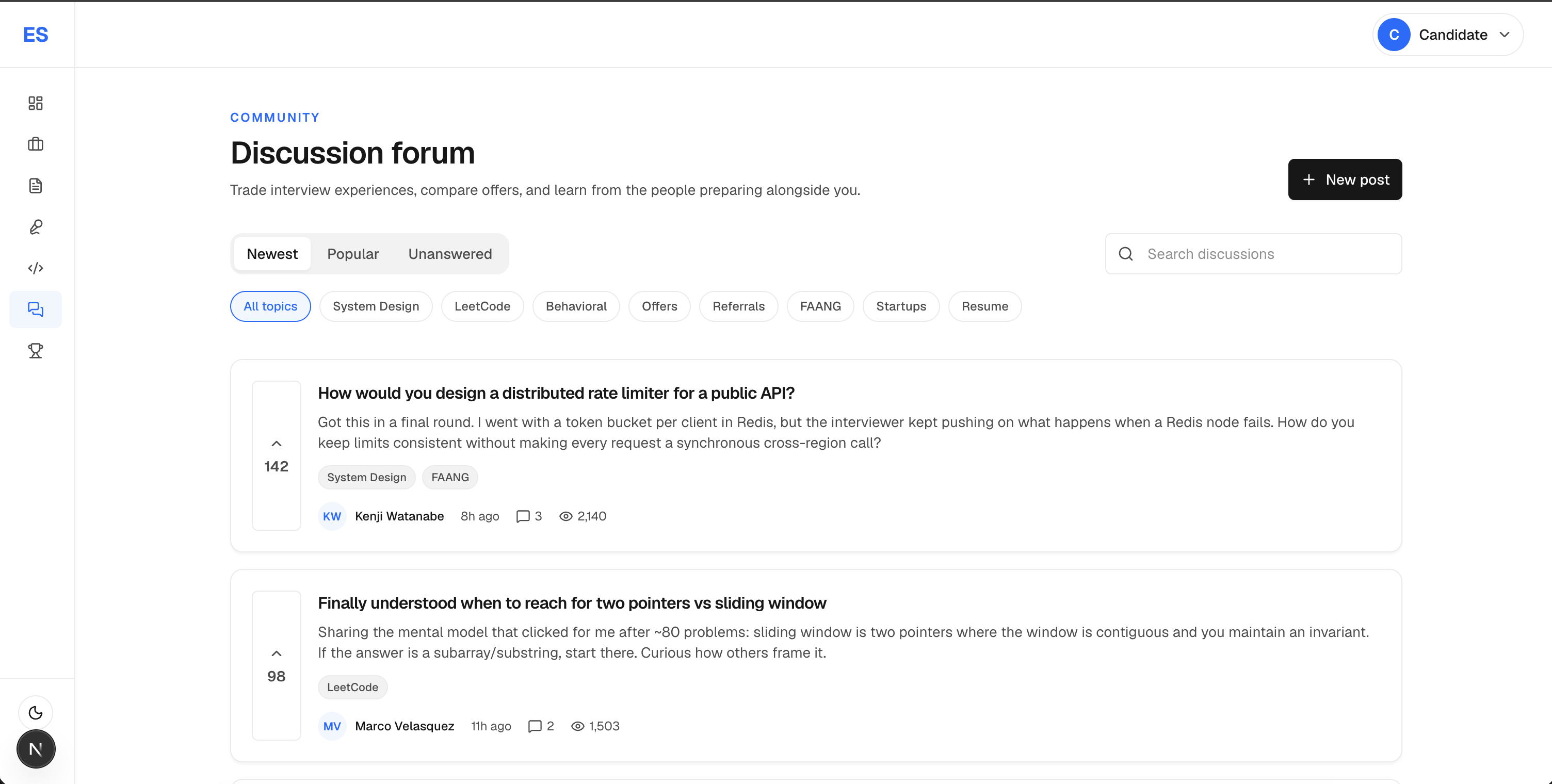The width and height of the screenshot is (1552, 784).
Task: Click the ES logo
Action: pos(36,35)
